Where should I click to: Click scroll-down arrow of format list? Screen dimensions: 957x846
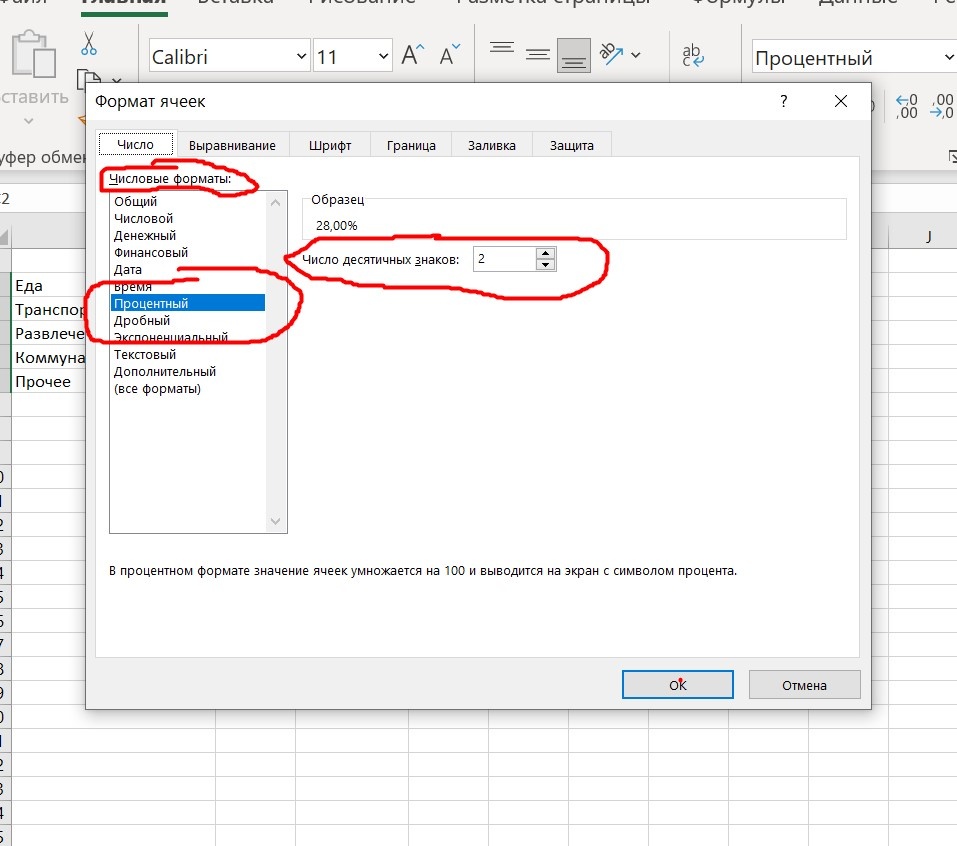click(275, 521)
